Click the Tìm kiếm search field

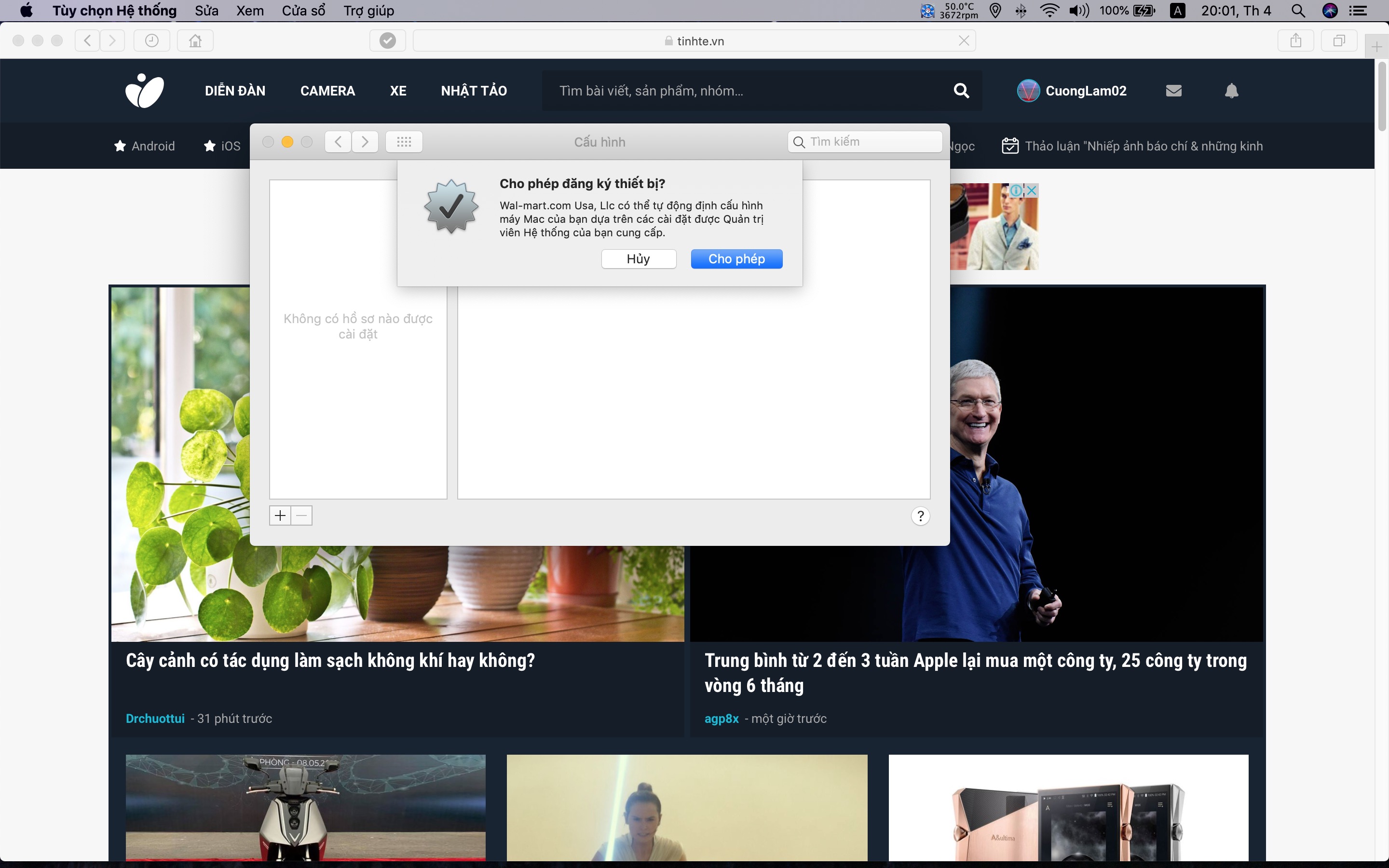click(x=865, y=142)
